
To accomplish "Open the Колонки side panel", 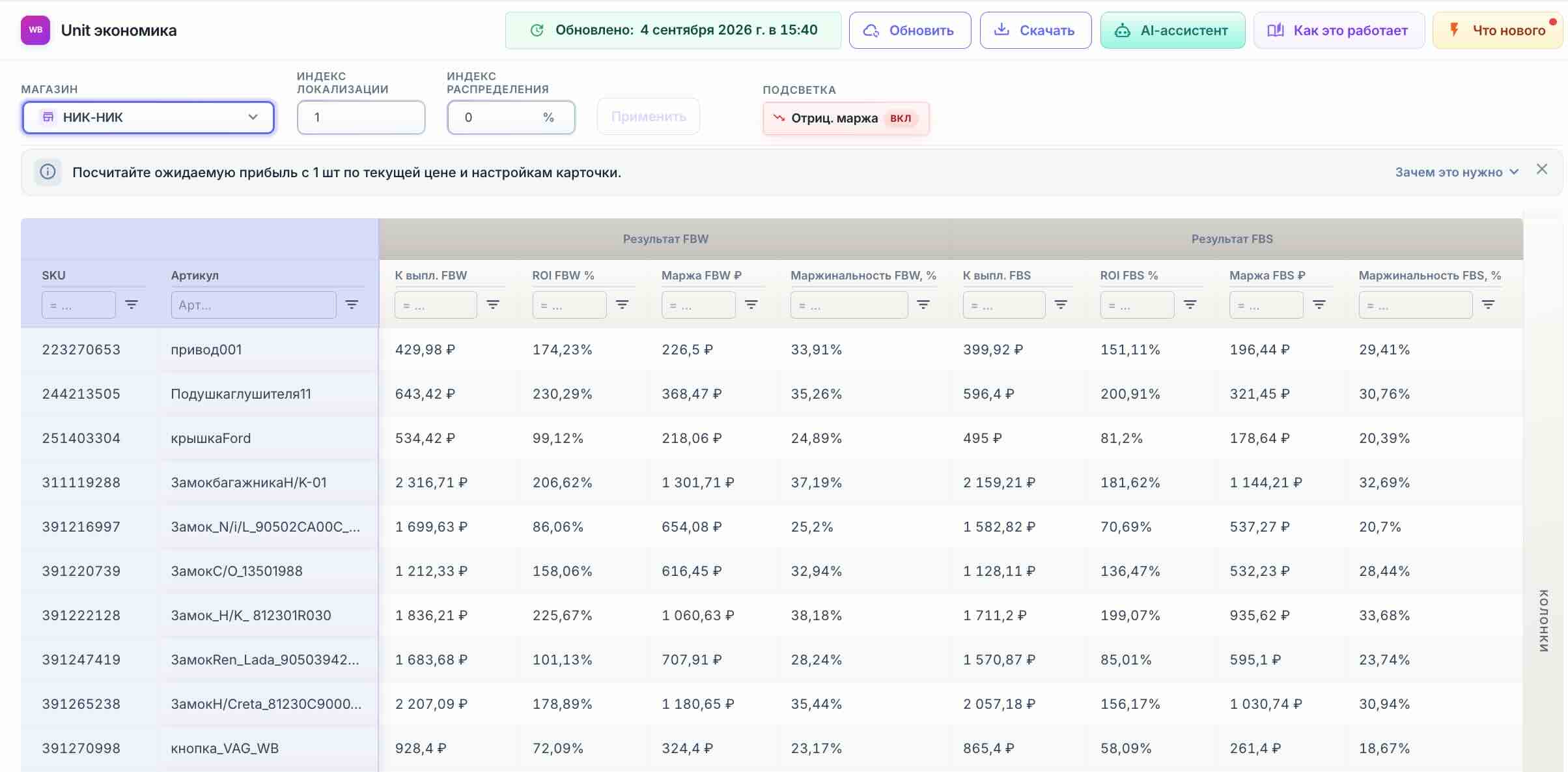I will pyautogui.click(x=1543, y=620).
